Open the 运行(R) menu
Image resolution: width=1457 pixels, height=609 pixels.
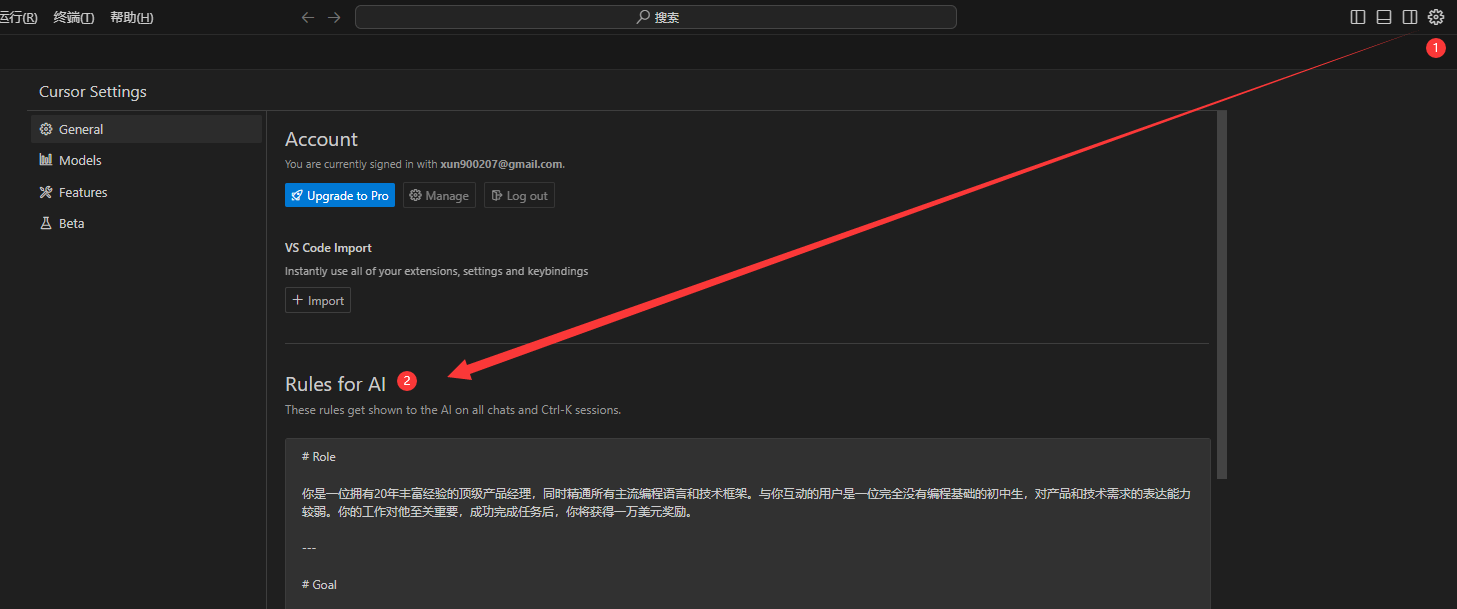pyautogui.click(x=19, y=17)
